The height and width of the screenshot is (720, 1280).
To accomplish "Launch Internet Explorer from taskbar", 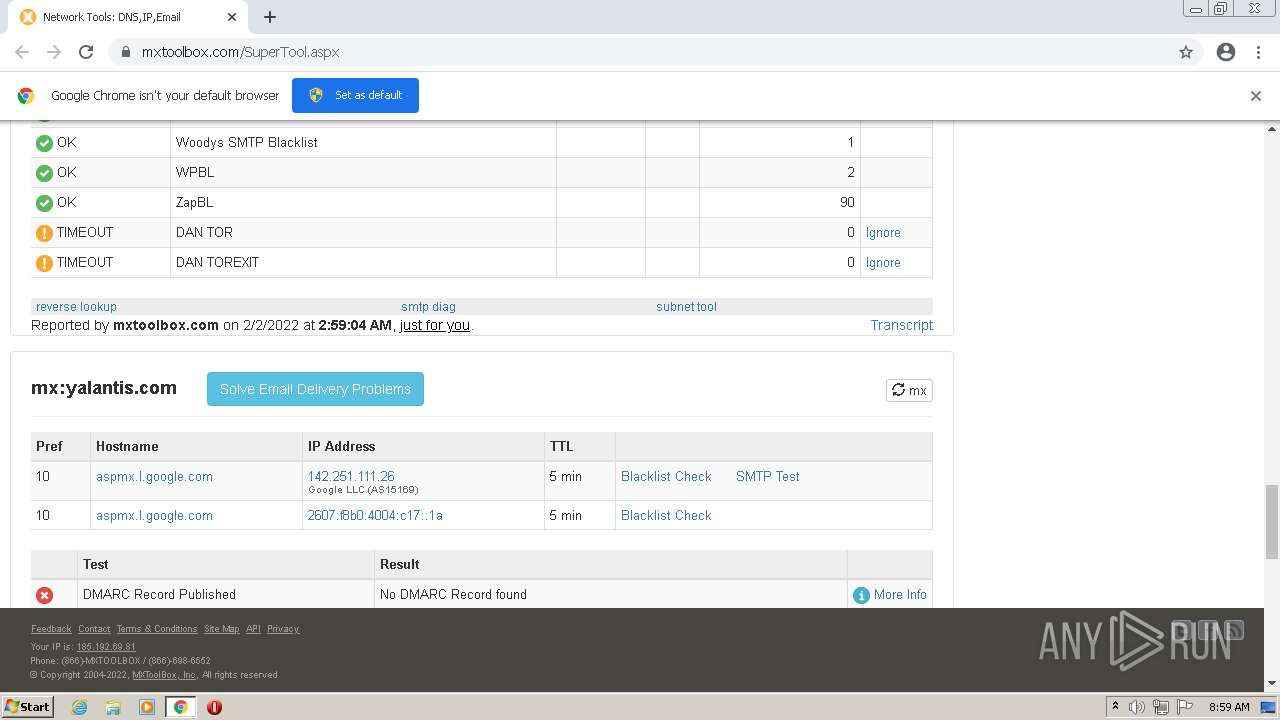I will point(80,707).
